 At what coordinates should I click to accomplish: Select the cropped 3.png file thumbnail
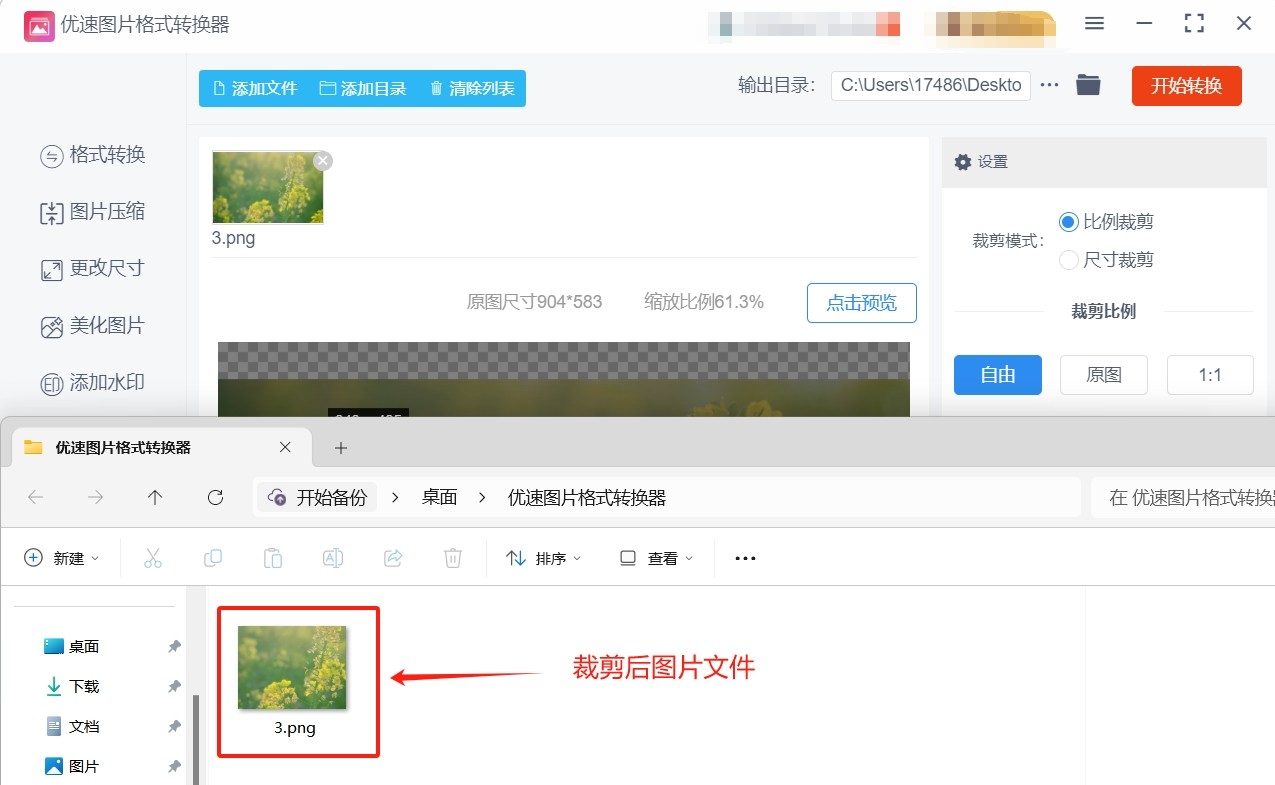293,668
